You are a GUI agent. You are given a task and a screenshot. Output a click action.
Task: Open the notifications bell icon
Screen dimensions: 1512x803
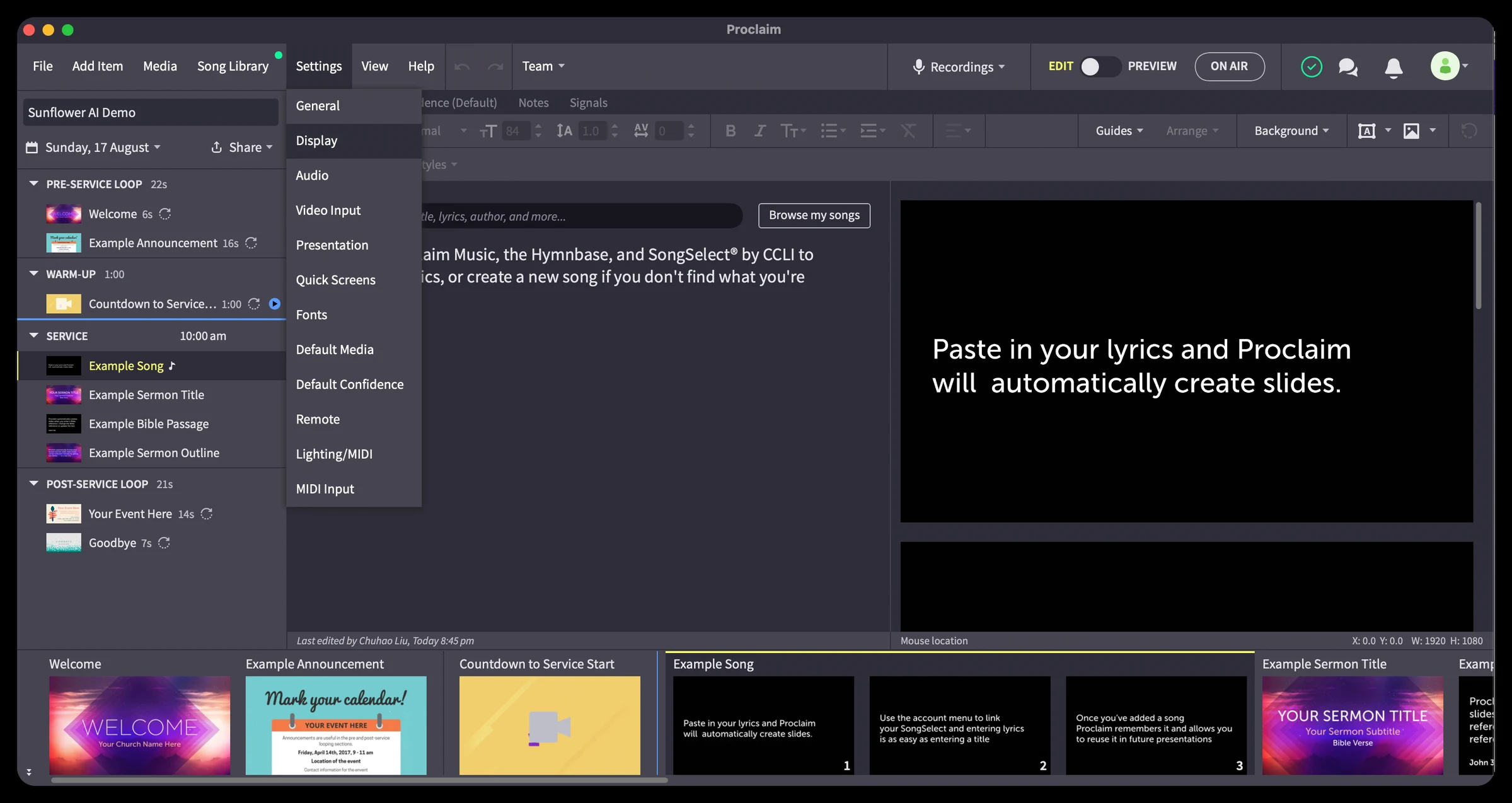(x=1394, y=67)
